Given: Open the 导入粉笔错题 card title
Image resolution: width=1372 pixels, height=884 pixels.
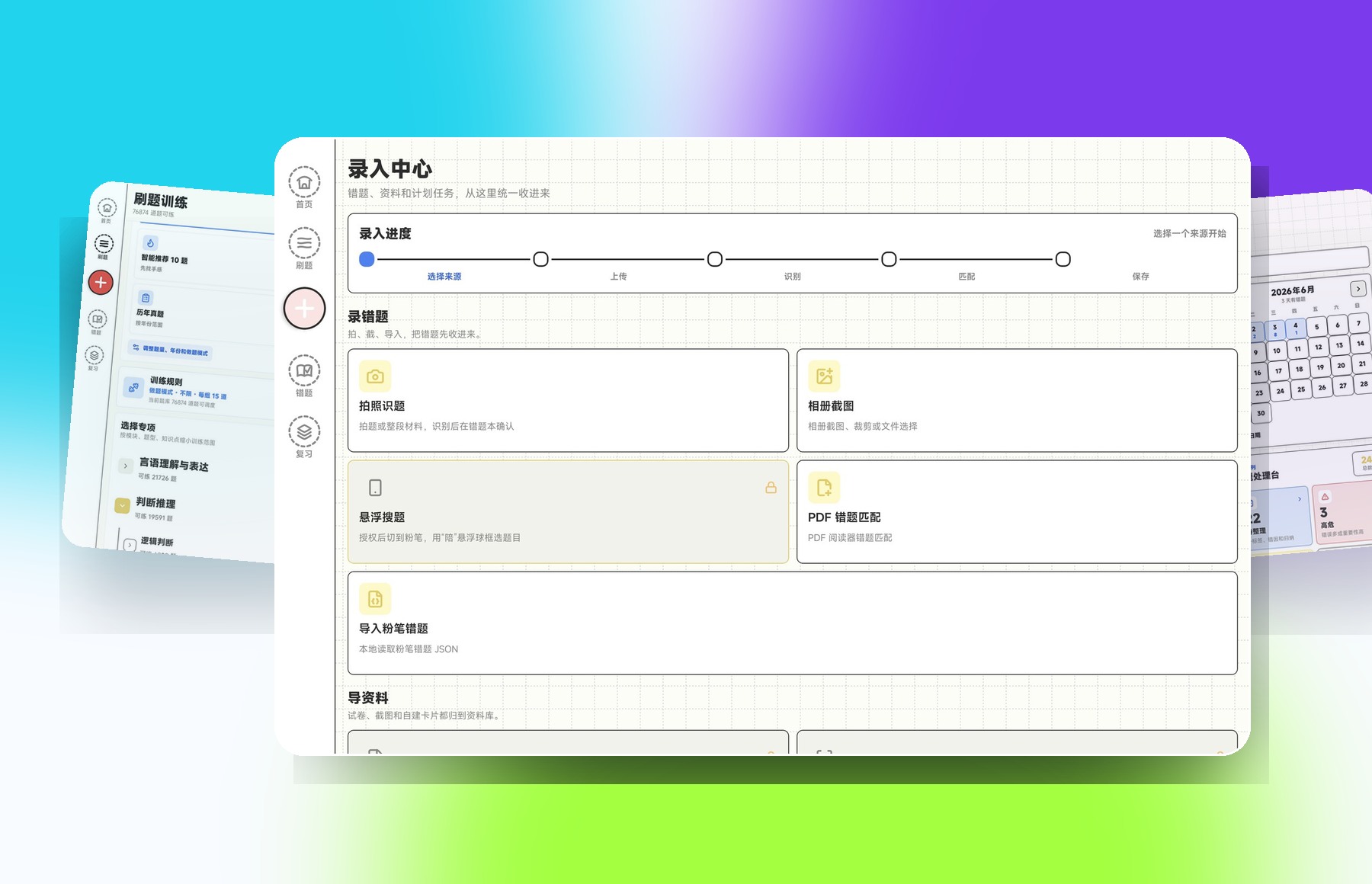Looking at the screenshot, I should coord(393,629).
